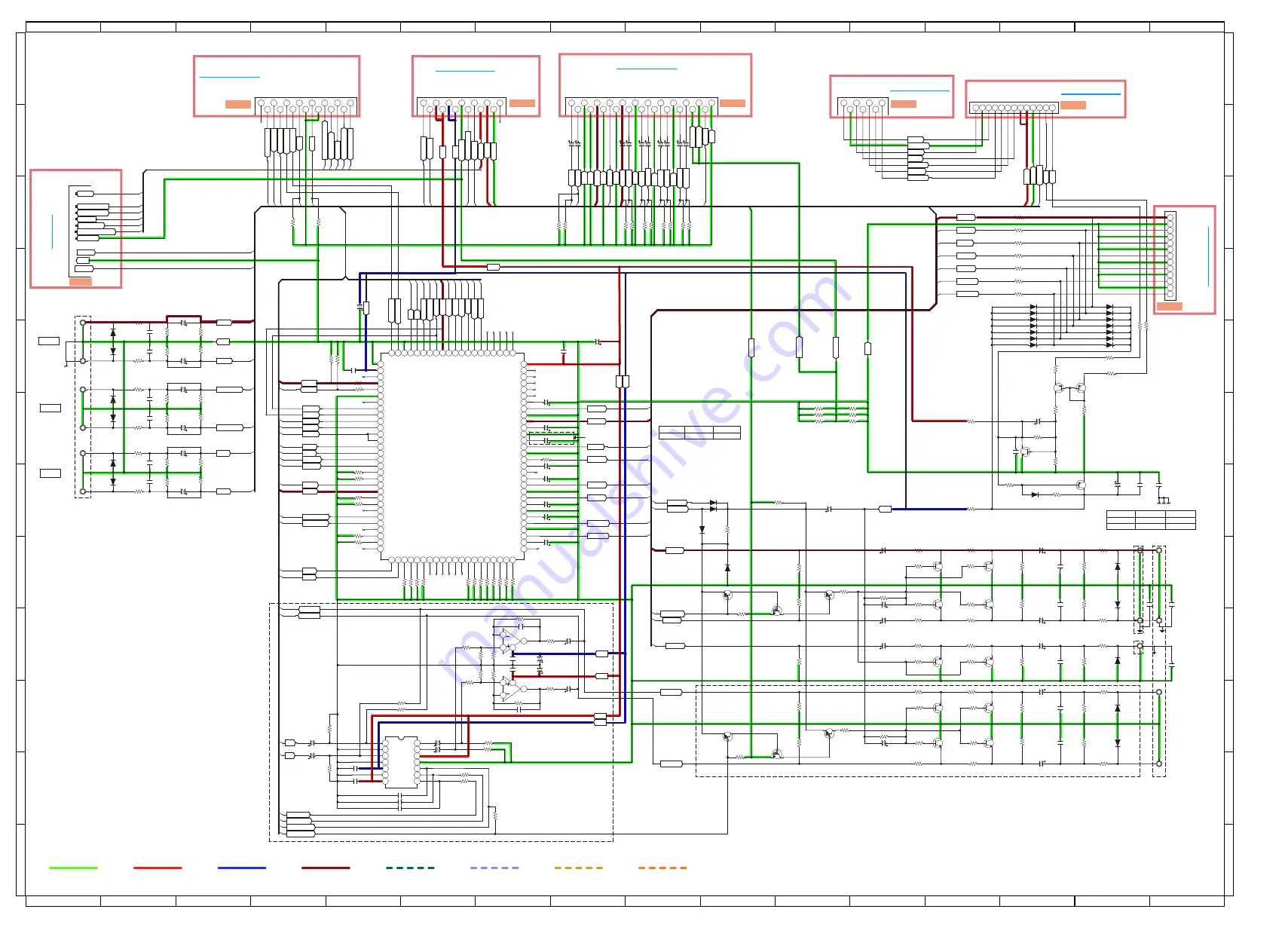Click the orange tag in left-edge connector box
This screenshot has width=1282, height=952.
pyautogui.click(x=81, y=281)
